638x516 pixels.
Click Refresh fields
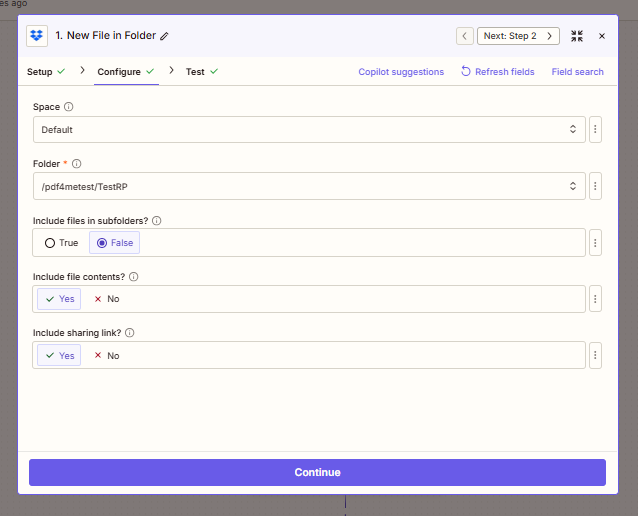tap(497, 72)
